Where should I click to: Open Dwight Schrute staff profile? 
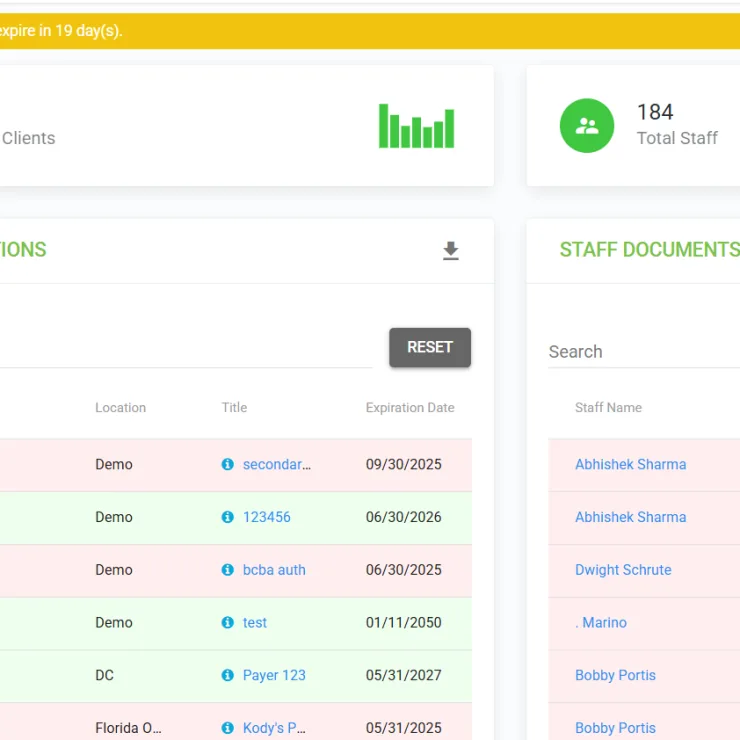(623, 570)
